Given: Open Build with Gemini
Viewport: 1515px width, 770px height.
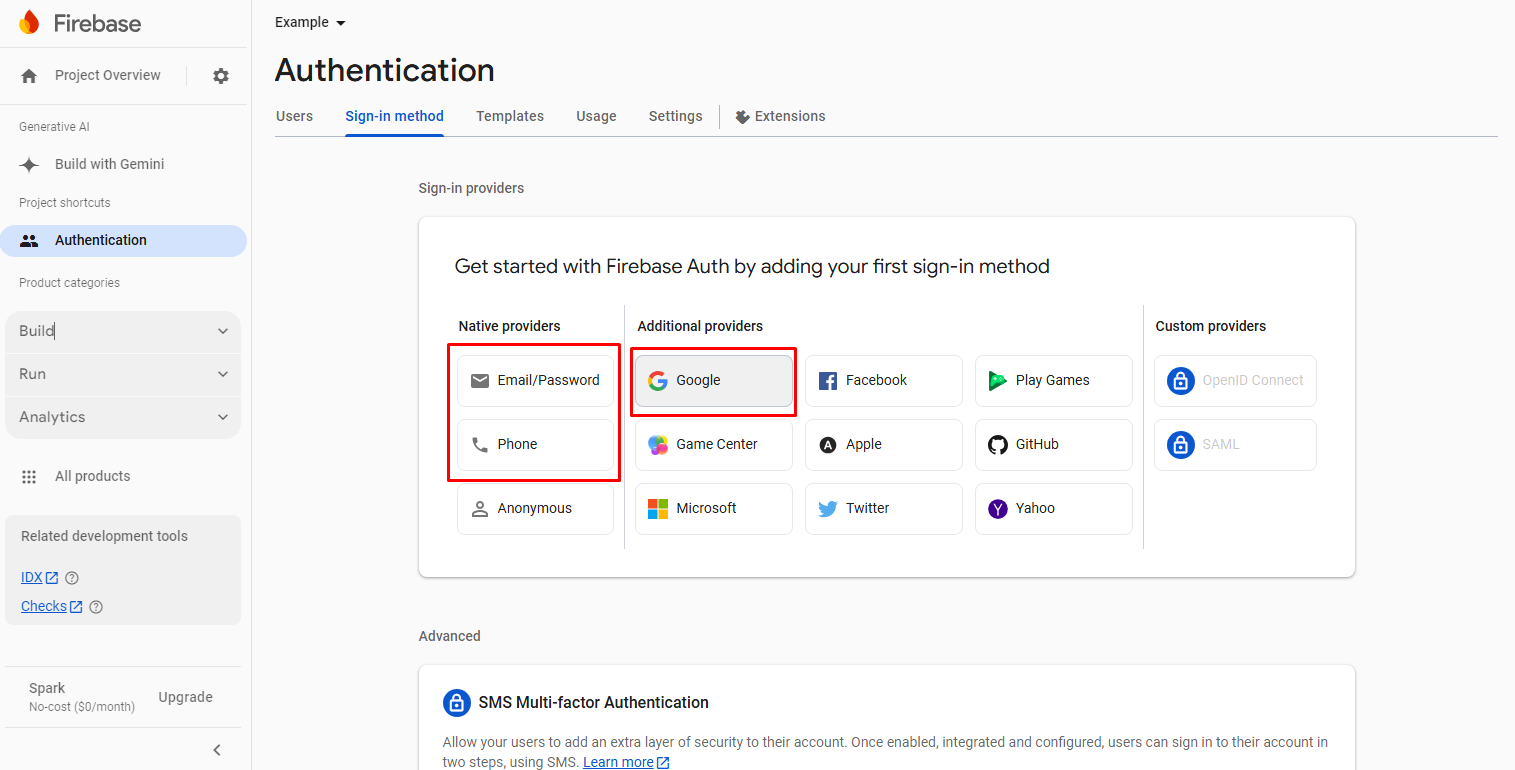Looking at the screenshot, I should pyautogui.click(x=110, y=165).
